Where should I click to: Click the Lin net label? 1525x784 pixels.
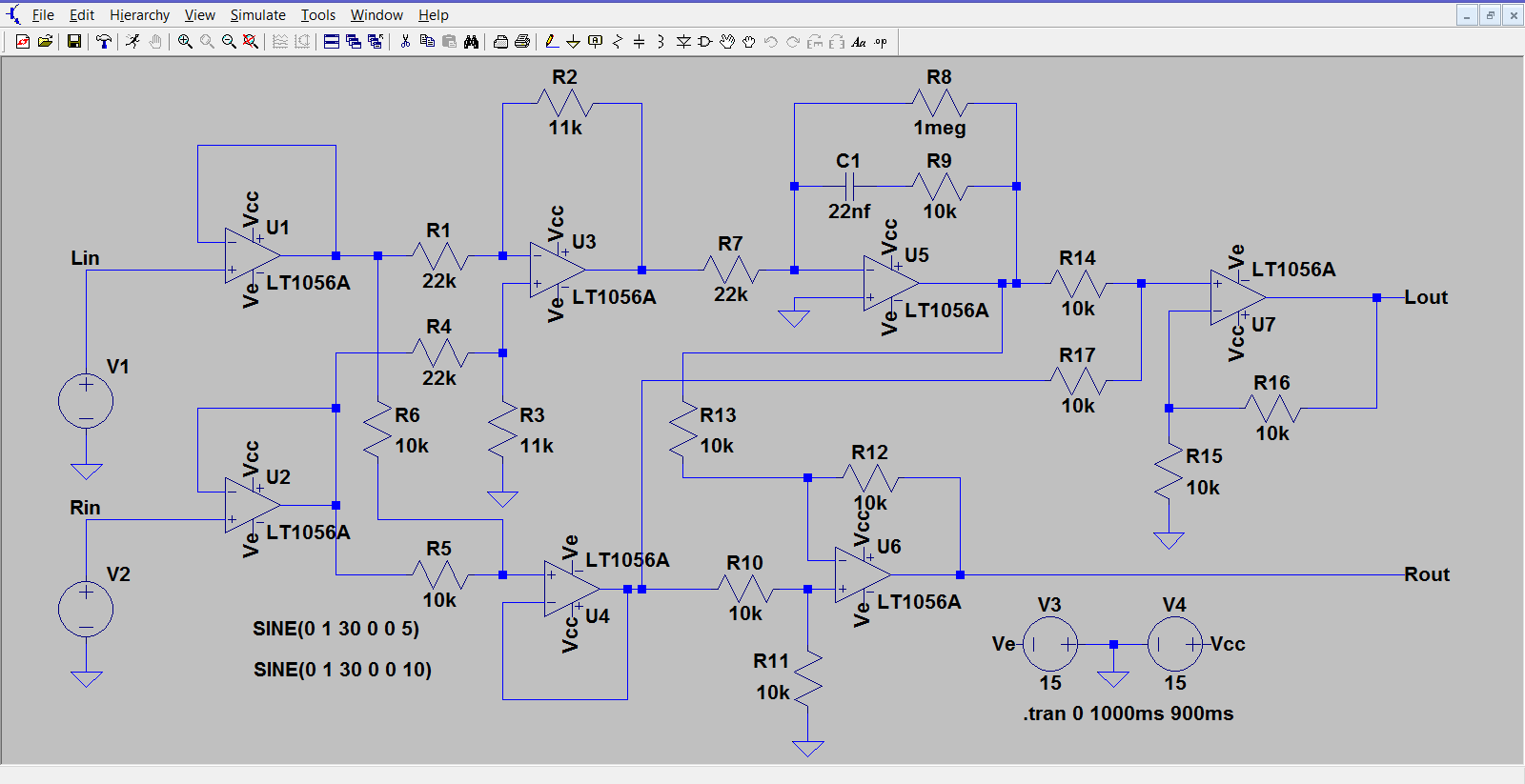pyautogui.click(x=85, y=258)
